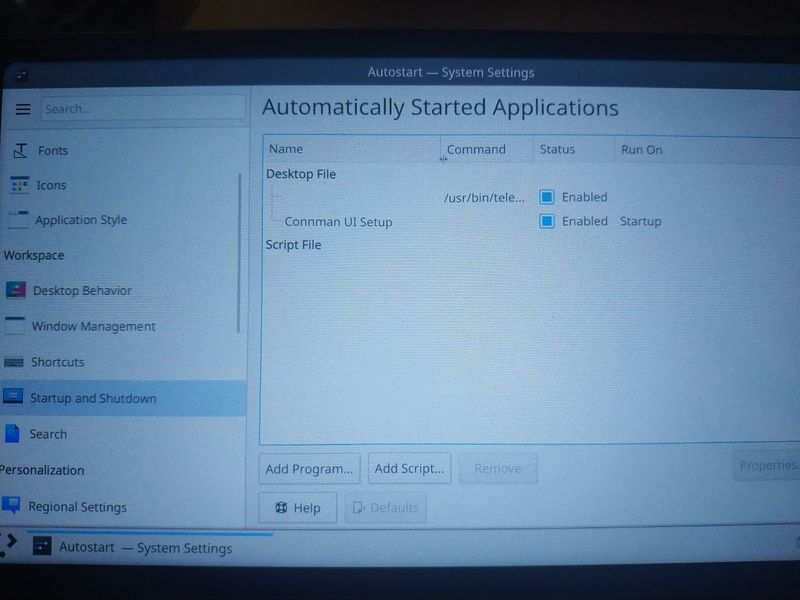Screen dimensions: 800x600
Task: Click the Fonts icon in sidebar
Action: tap(20, 150)
